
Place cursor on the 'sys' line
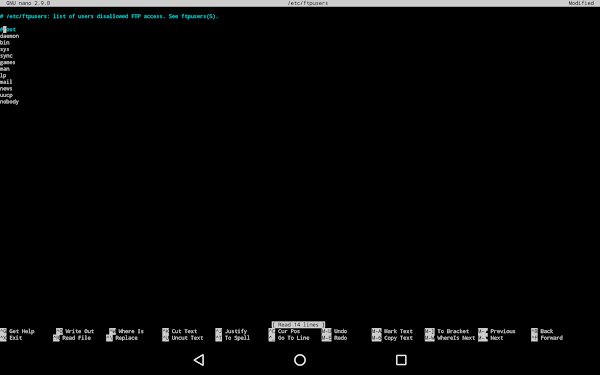point(5,49)
